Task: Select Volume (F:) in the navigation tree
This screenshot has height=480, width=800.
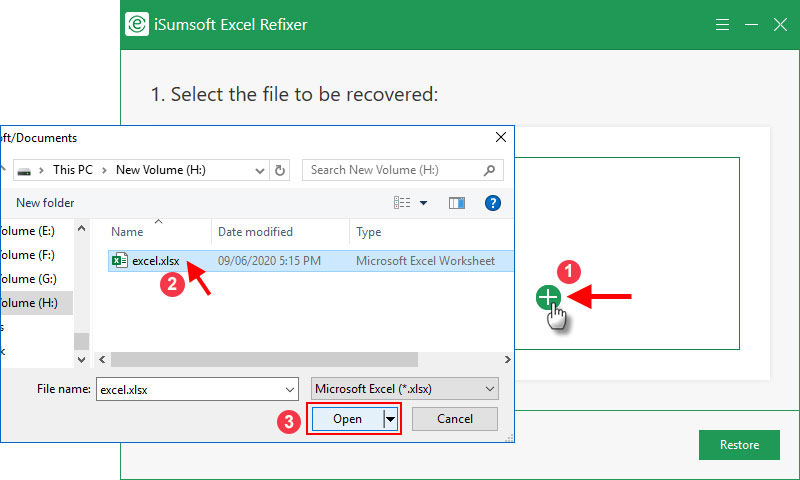Action: (x=28, y=255)
